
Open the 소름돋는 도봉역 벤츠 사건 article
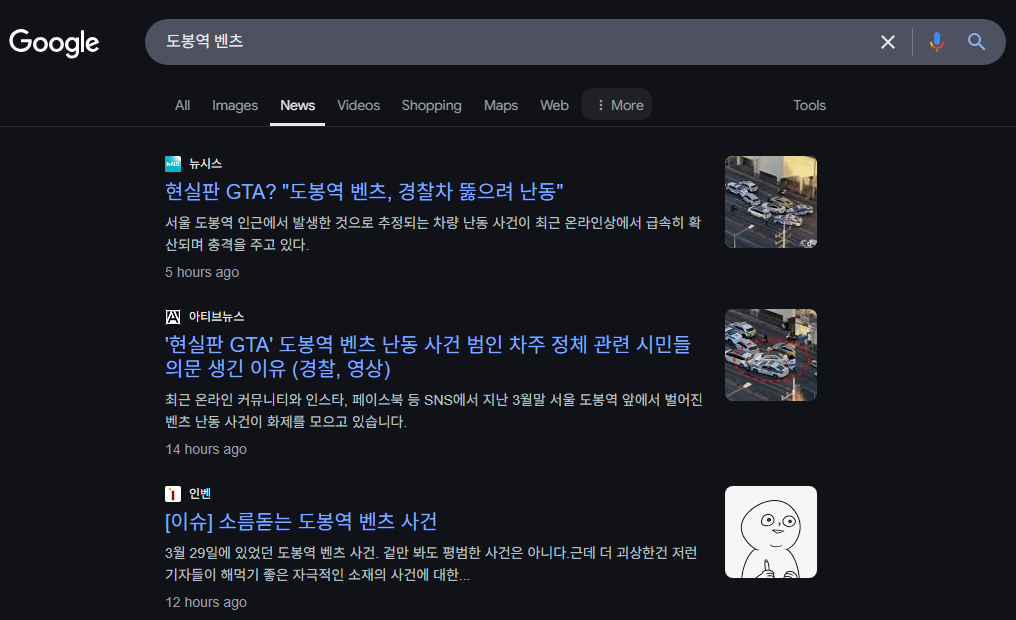tap(301, 521)
